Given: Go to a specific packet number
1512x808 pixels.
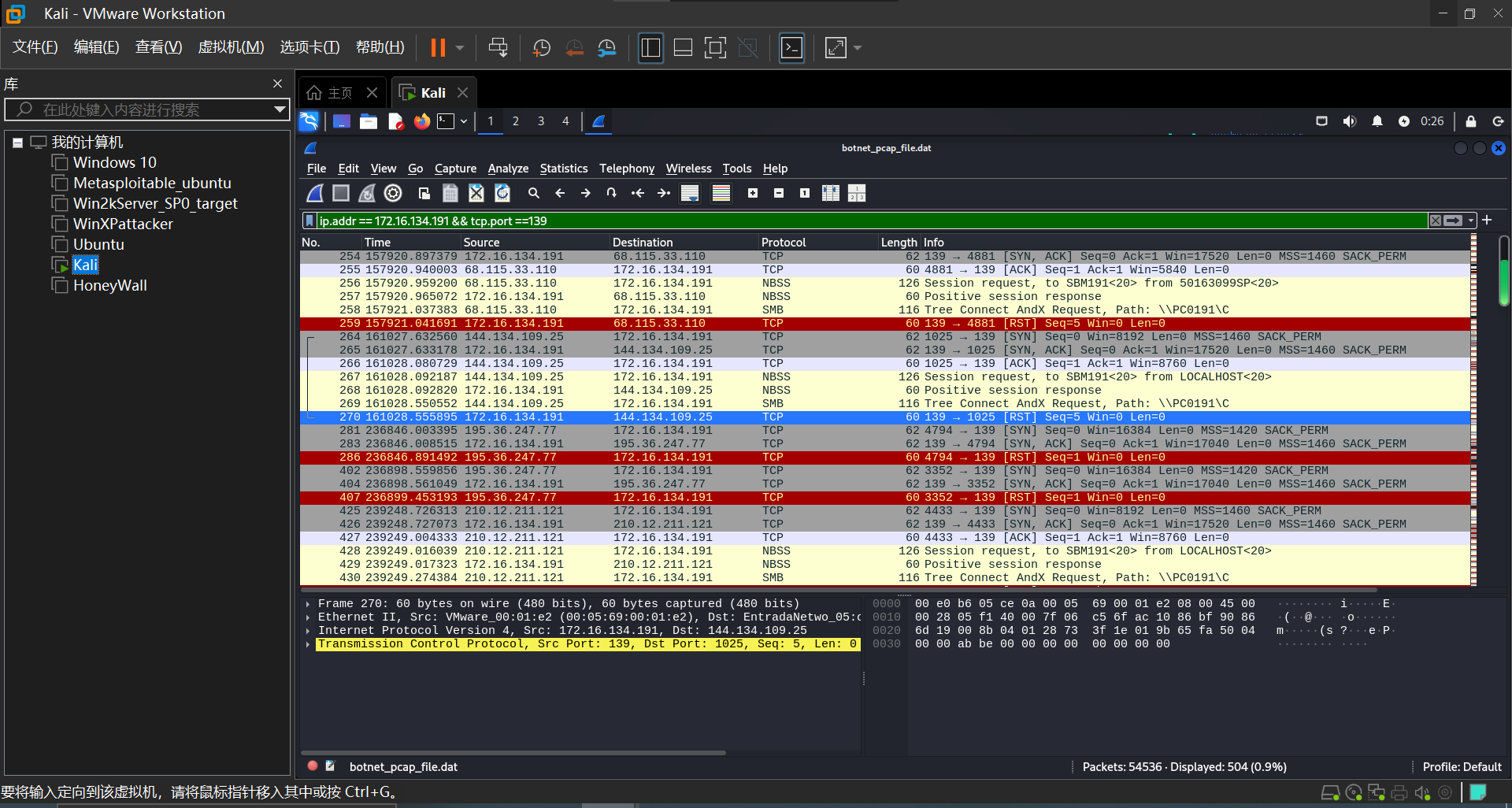Looking at the screenshot, I should click(x=612, y=193).
